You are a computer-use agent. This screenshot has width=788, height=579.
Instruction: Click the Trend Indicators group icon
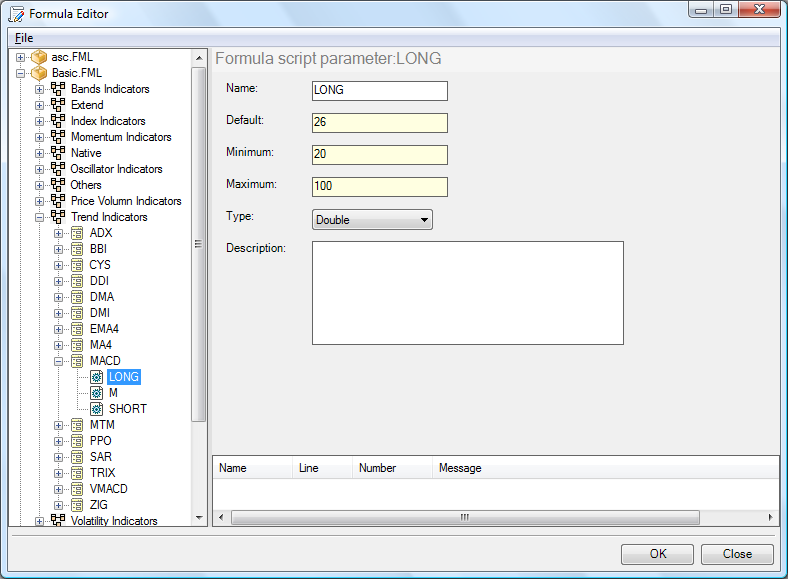tap(58, 217)
